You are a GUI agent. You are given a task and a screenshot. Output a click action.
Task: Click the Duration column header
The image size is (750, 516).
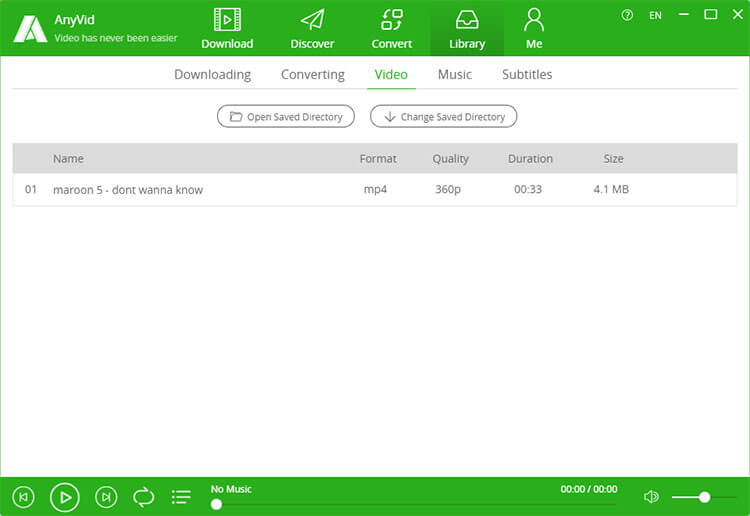(530, 159)
